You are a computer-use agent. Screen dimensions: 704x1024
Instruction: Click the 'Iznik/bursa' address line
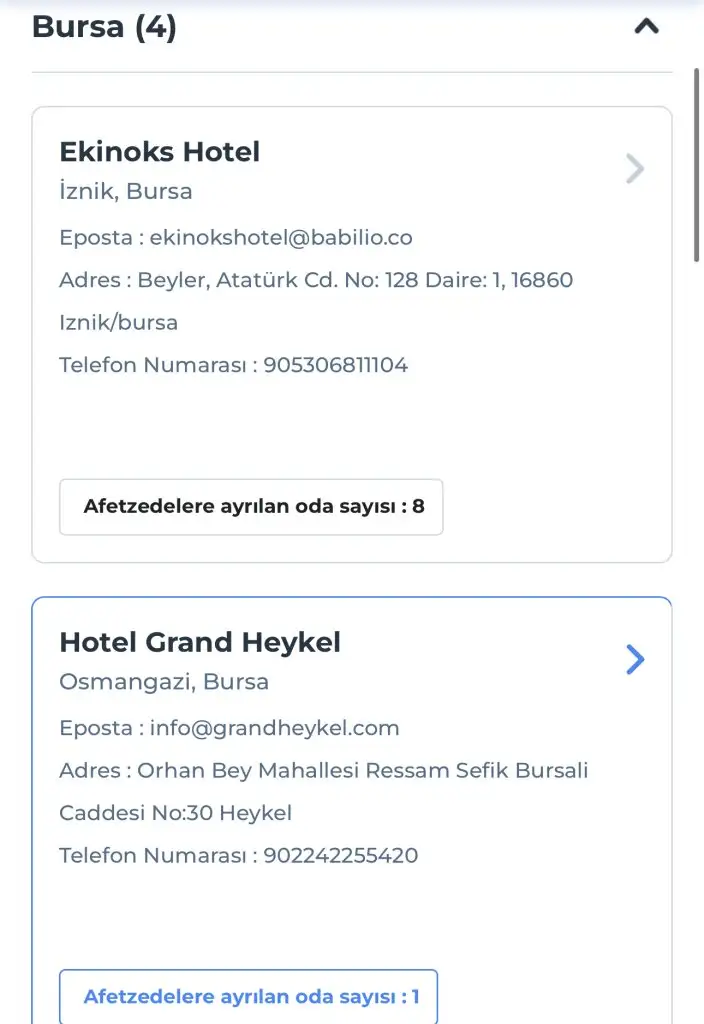pos(118,323)
